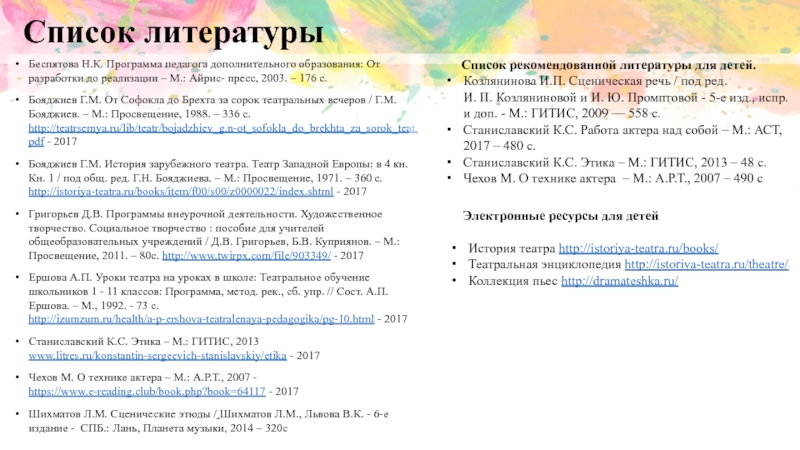The height and width of the screenshot is (450, 800).
Task: Open История театра books link
Action: [638, 248]
